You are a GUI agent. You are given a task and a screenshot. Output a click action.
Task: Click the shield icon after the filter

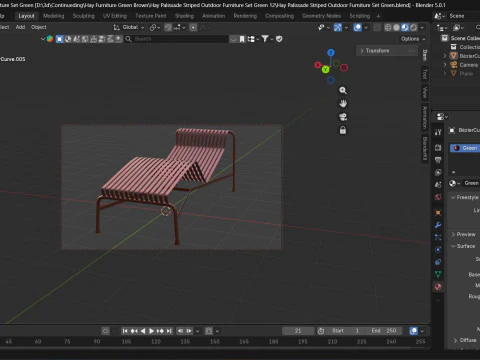coord(279,39)
